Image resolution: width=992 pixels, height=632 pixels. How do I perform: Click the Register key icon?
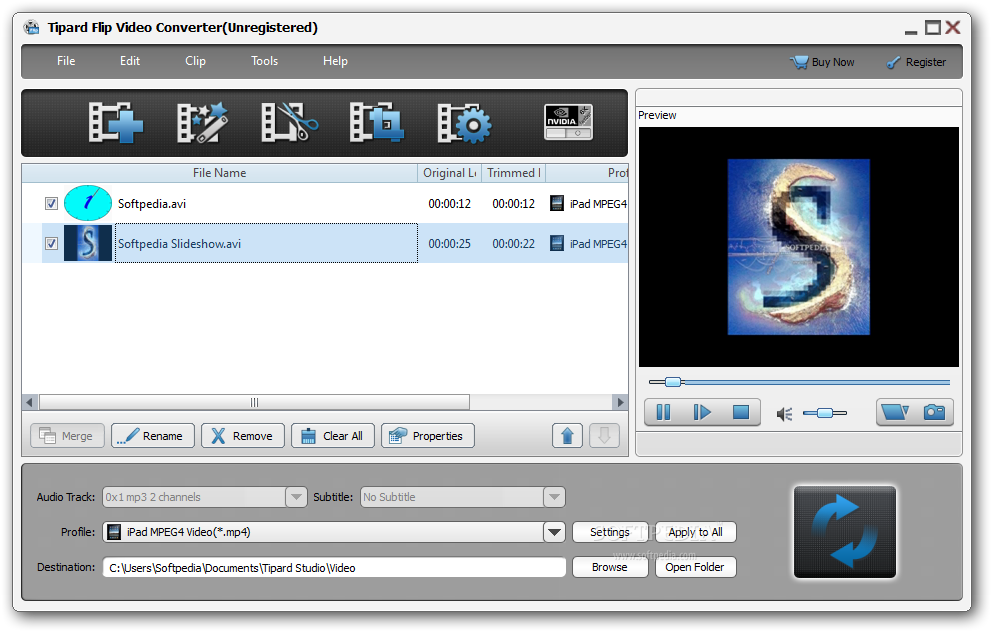[x=893, y=62]
